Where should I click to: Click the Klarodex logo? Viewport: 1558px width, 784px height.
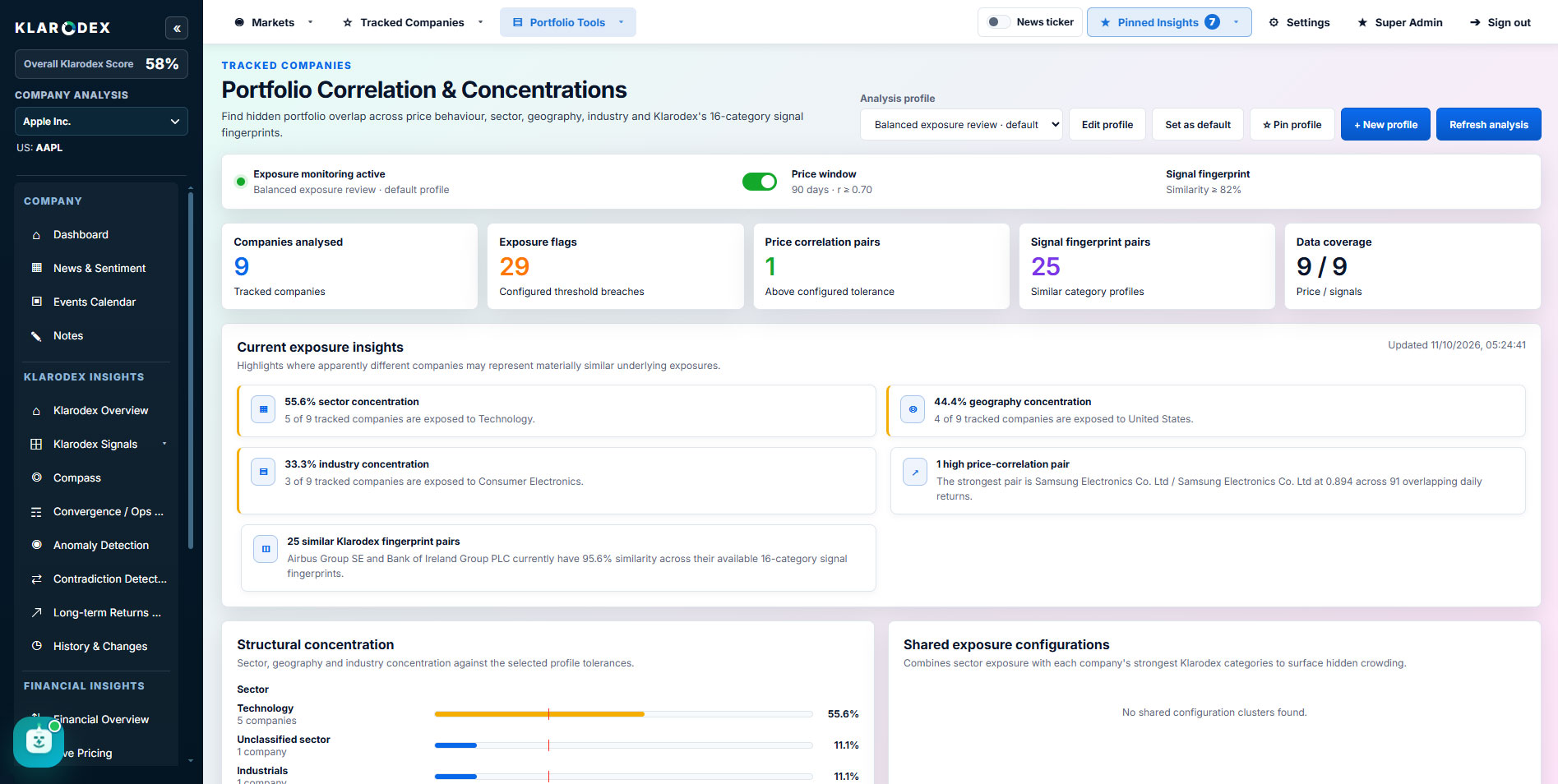62,28
